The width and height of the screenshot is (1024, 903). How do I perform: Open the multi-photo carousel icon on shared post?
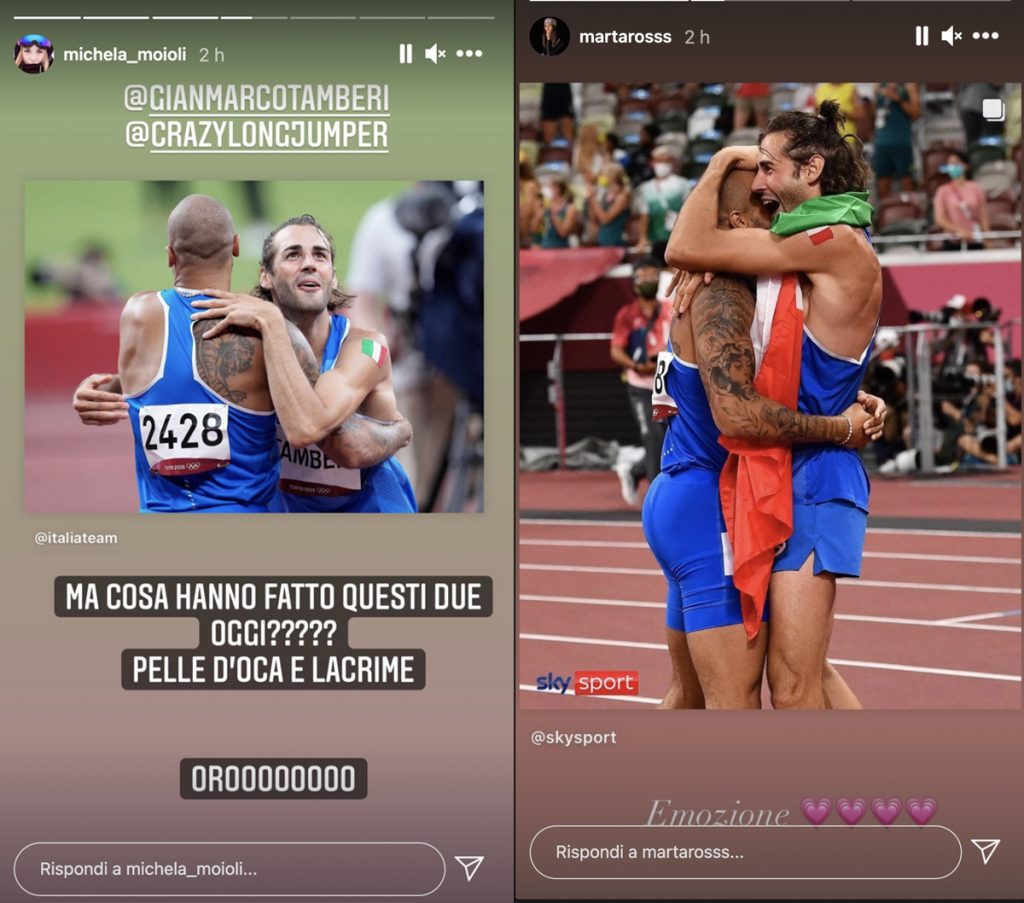993,110
